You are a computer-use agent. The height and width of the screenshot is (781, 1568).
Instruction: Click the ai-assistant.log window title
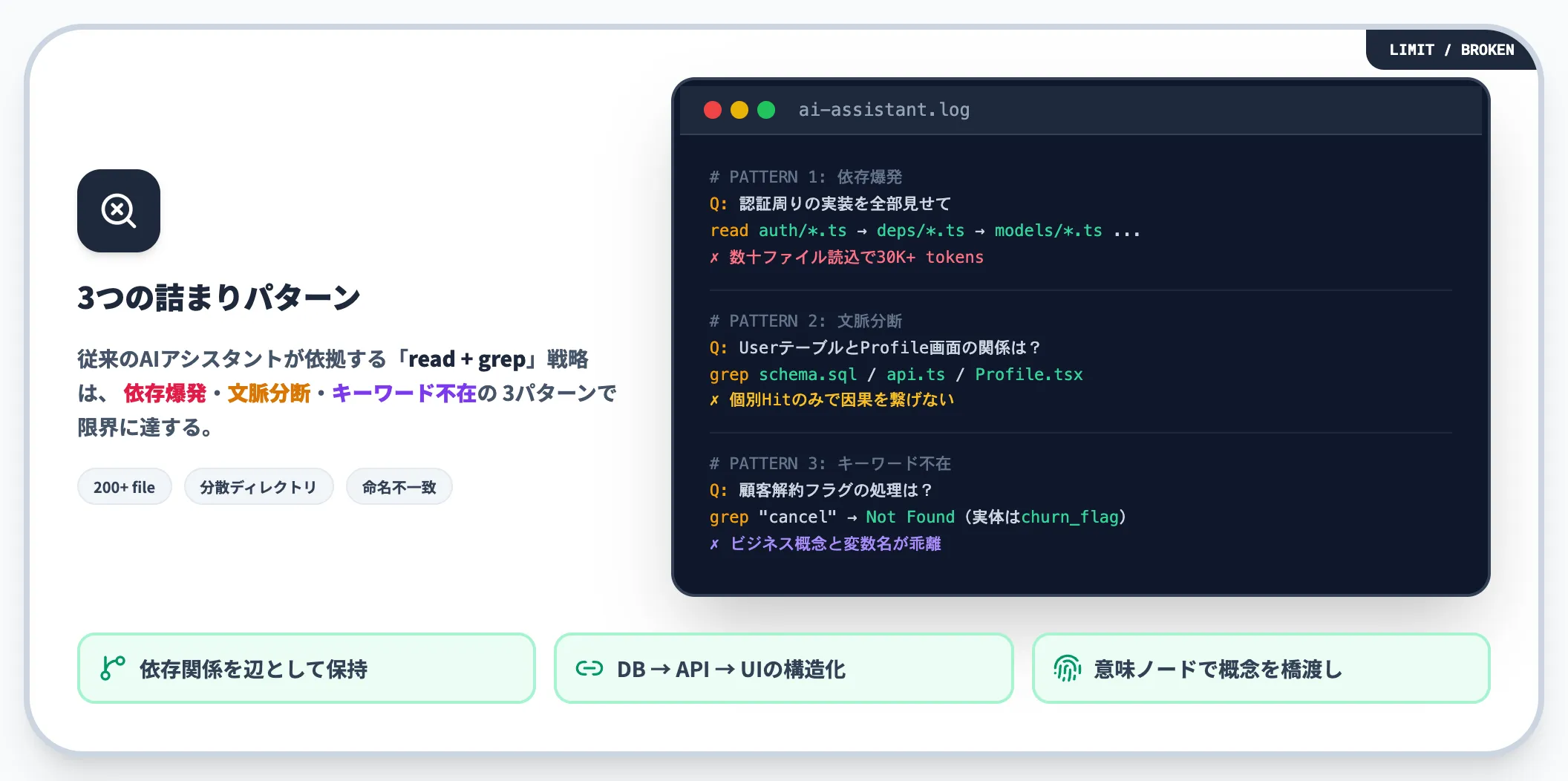pyautogui.click(x=883, y=110)
